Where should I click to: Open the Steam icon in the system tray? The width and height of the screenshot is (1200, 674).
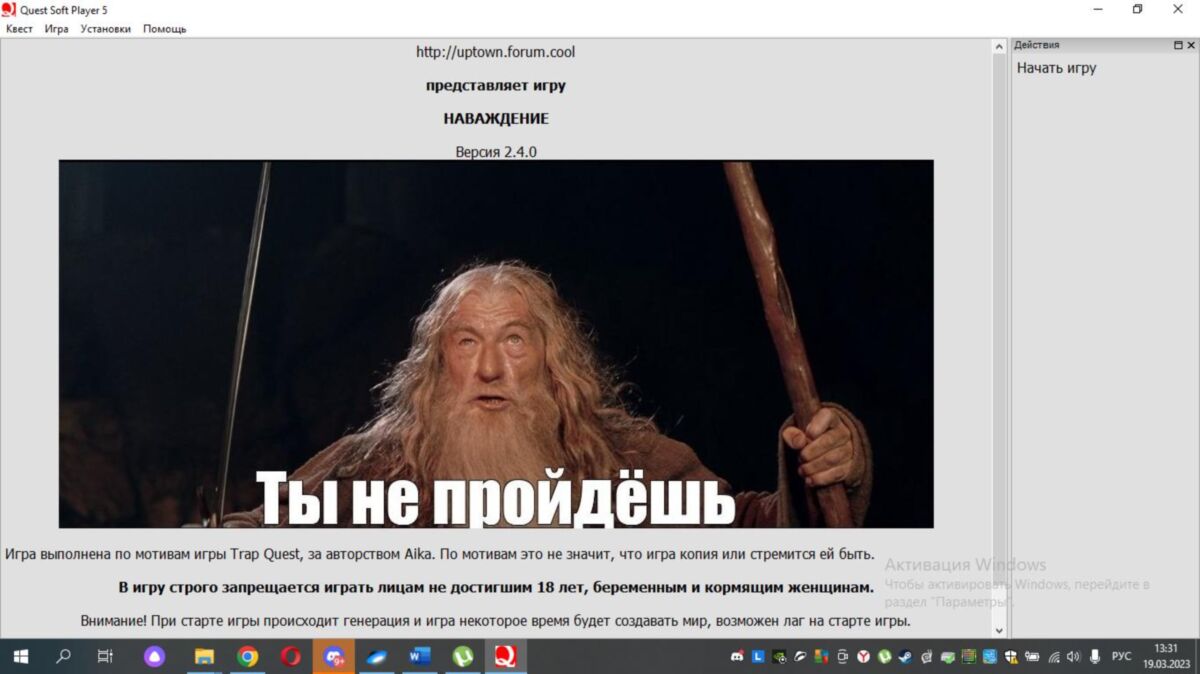tap(904, 657)
